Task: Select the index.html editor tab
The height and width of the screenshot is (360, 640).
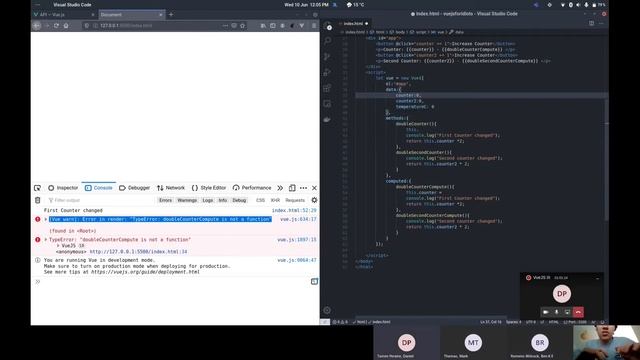Action: (355, 23)
